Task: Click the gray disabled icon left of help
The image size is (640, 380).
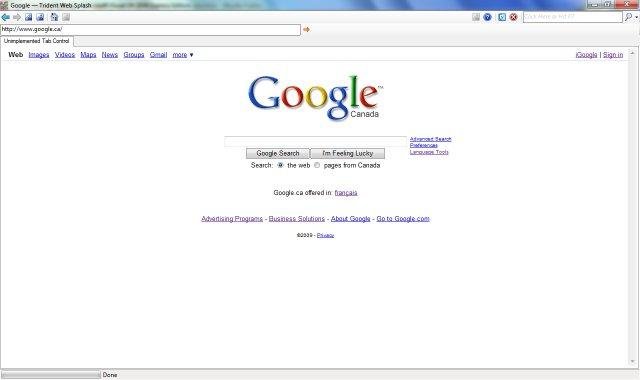Action: (476, 17)
